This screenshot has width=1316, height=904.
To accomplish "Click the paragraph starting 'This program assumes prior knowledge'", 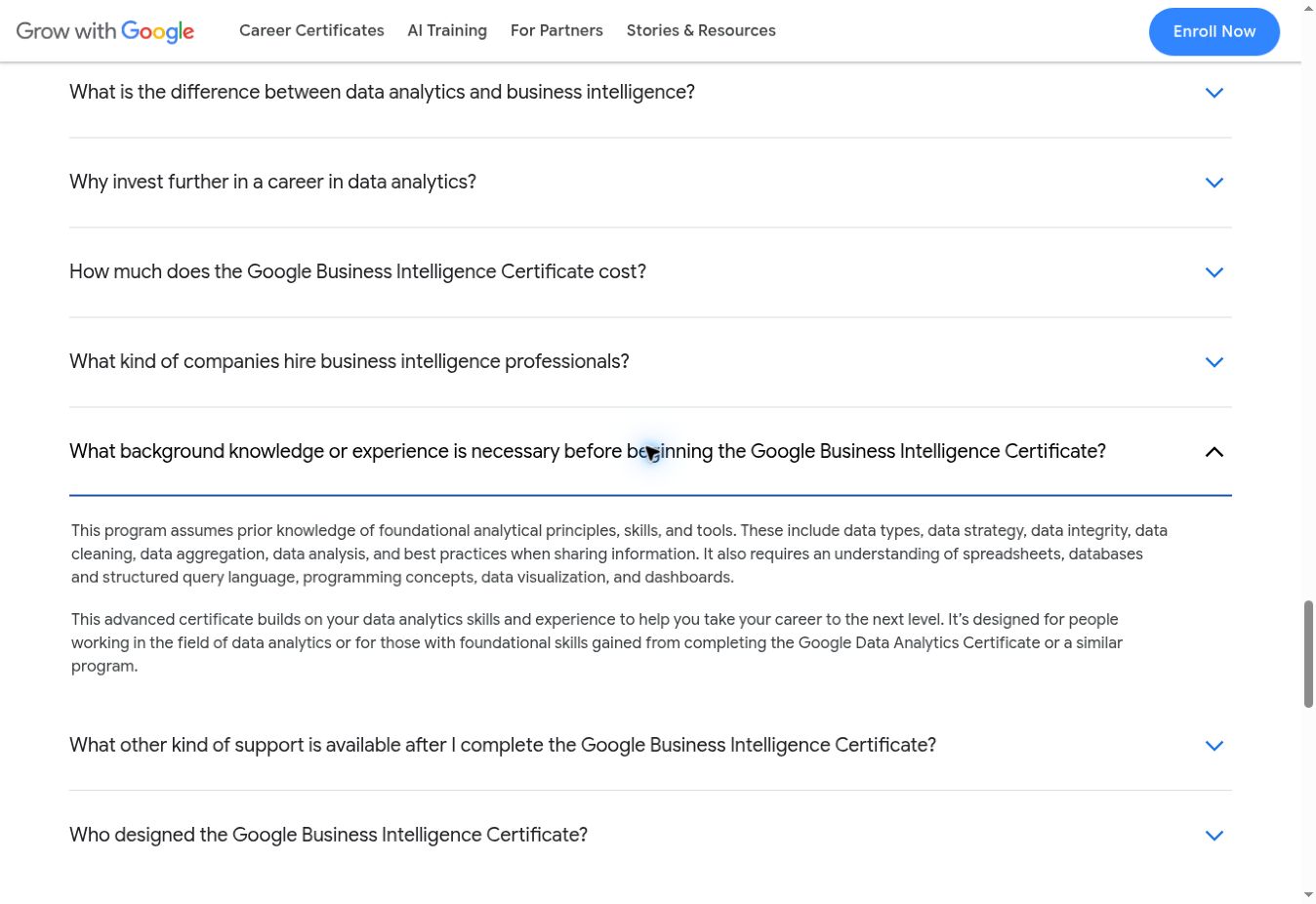I will (619, 554).
